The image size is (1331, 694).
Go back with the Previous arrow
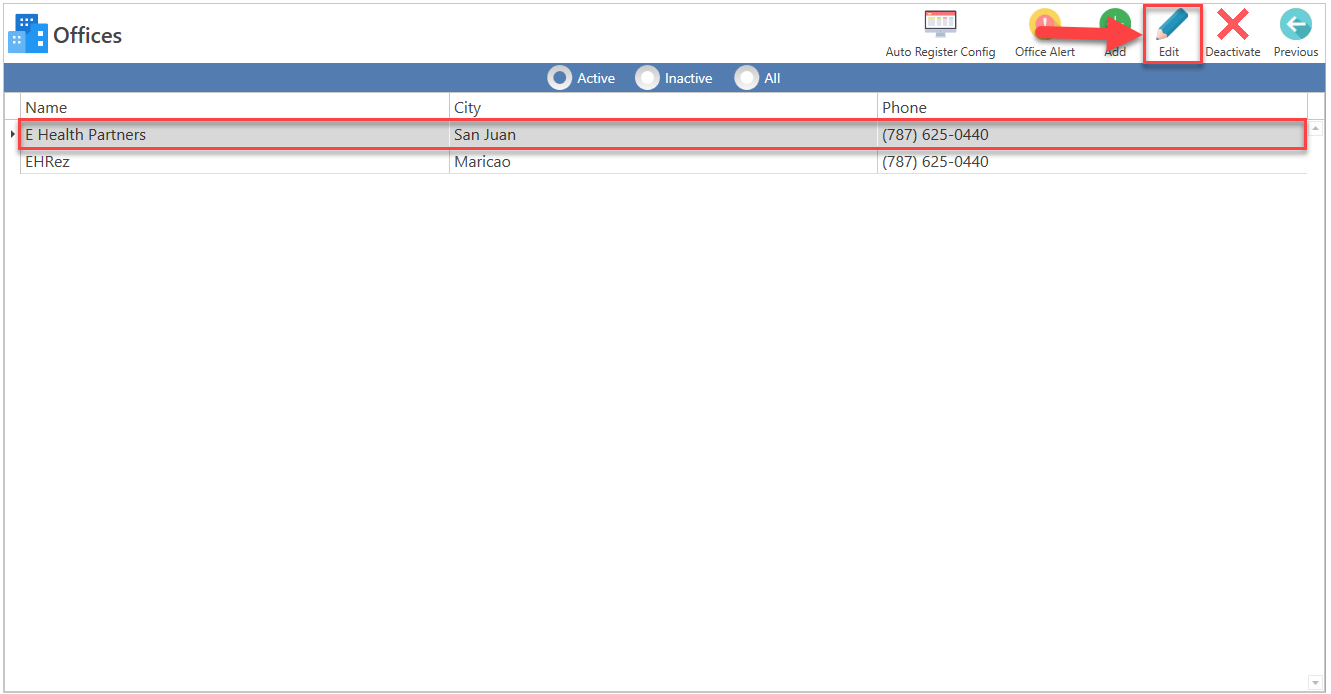click(1296, 24)
